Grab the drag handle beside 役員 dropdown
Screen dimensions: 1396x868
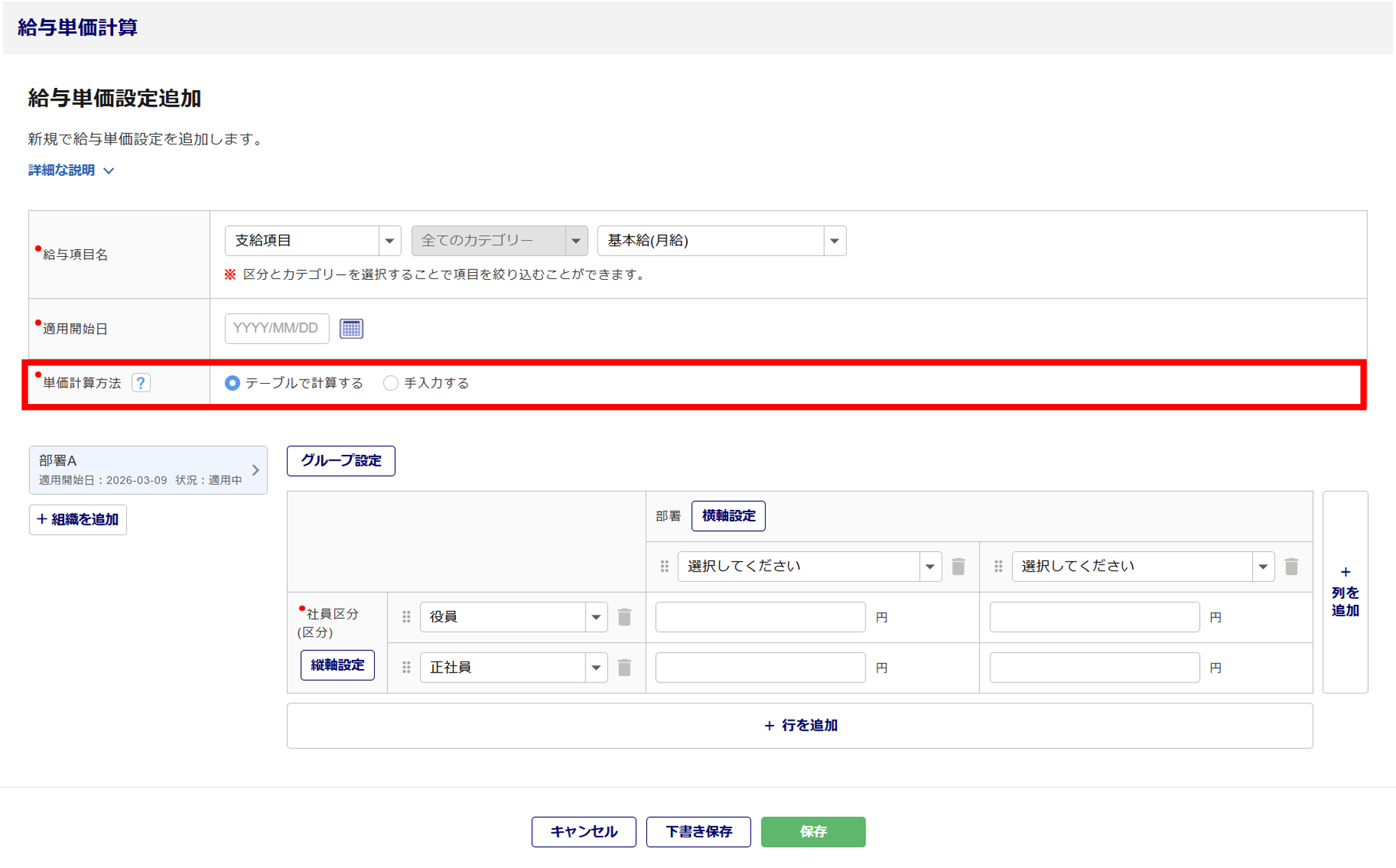406,617
